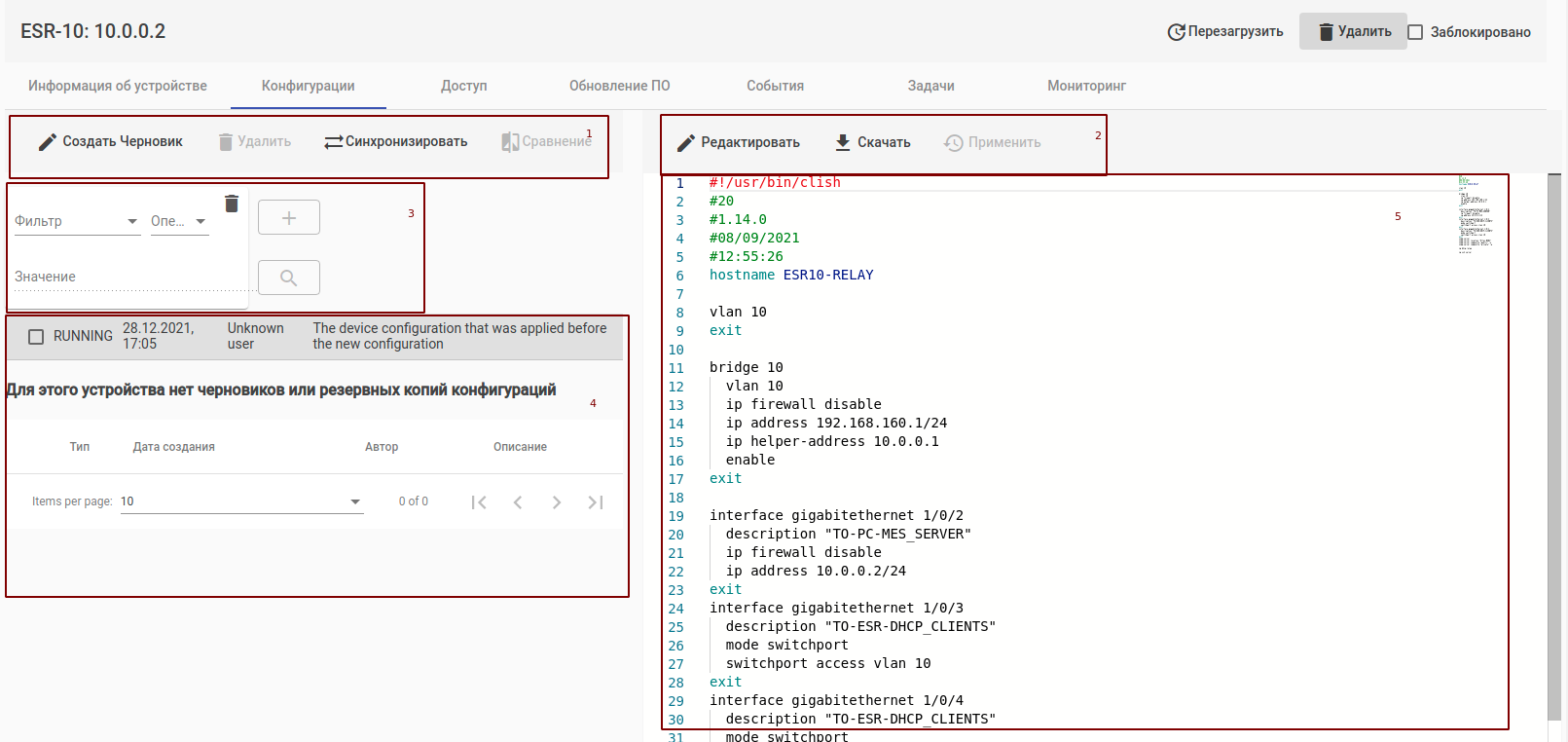
Task: Click the Download arrow icon
Action: coord(843,142)
